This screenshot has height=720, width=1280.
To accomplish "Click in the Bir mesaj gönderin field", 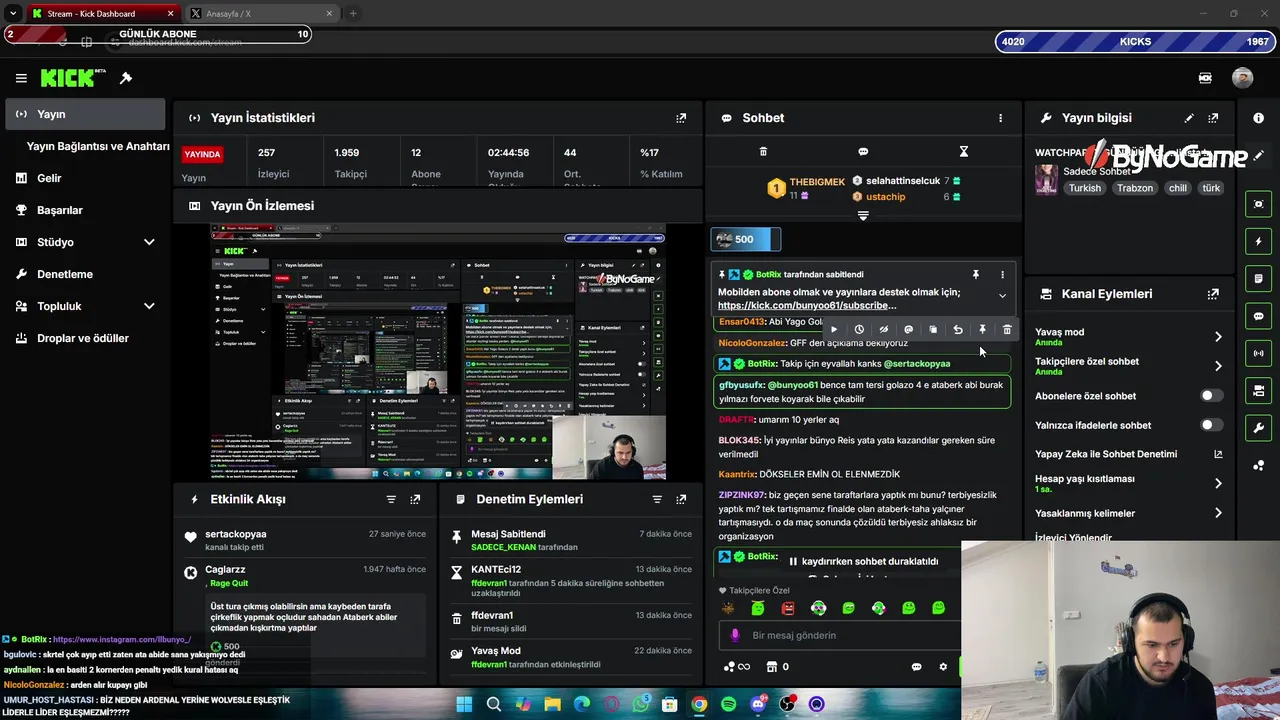I will click(840, 635).
